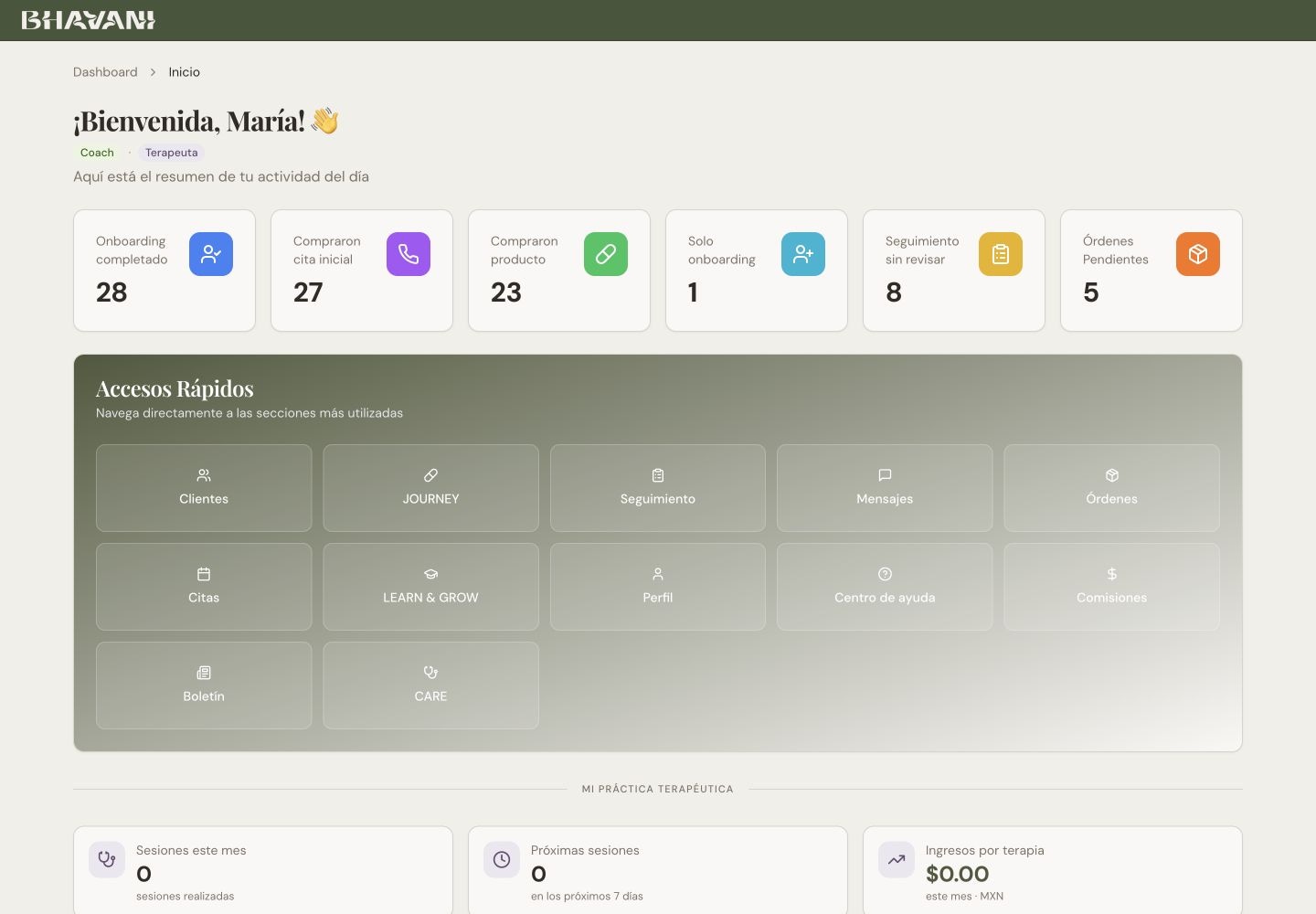
Task: Click the blue Onboarding completado user-check icon
Action: pos(211,254)
